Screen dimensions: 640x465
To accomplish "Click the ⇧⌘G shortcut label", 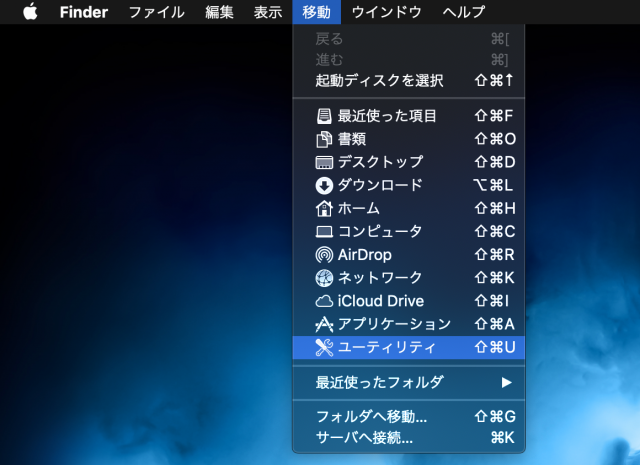I will [x=495, y=417].
